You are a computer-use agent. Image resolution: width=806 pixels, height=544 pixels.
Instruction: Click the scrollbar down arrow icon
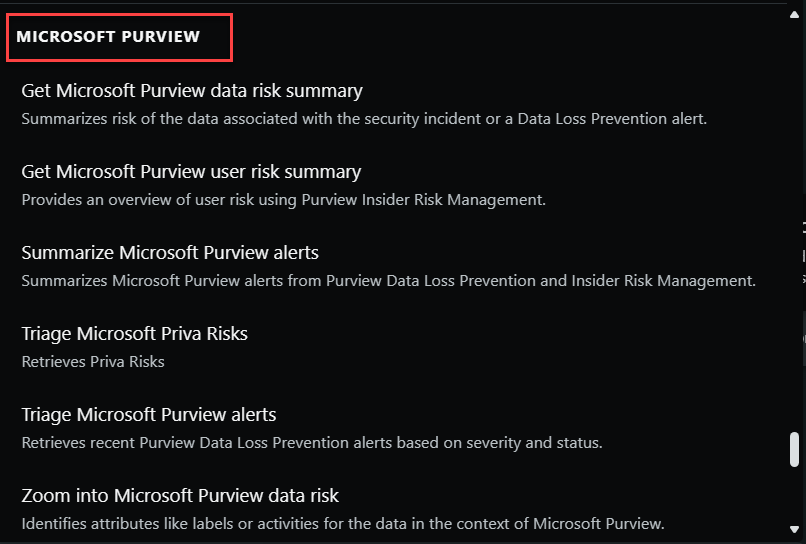pos(794,529)
